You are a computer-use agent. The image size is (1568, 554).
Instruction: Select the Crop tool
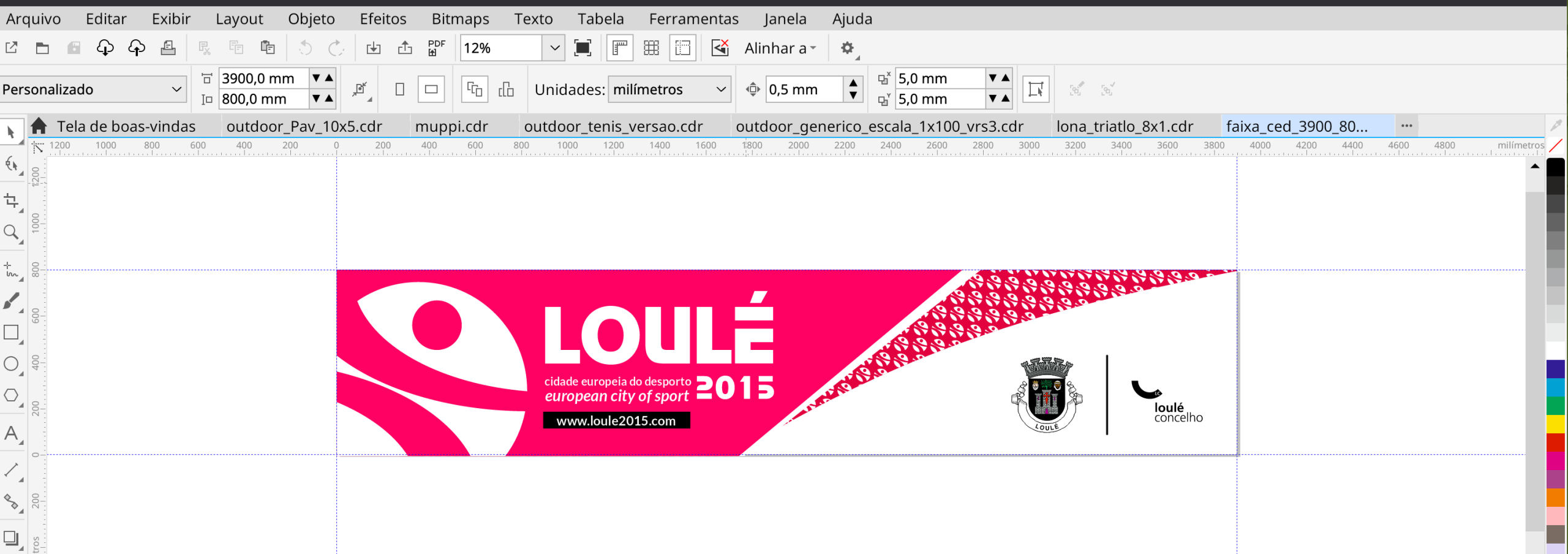12,200
